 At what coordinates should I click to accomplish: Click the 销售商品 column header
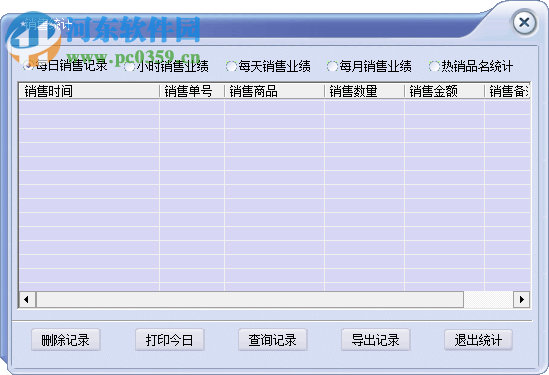(x=274, y=91)
